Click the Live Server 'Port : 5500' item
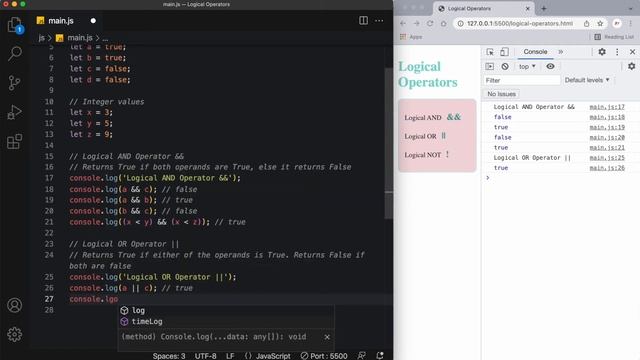Image resolution: width=640 pixels, height=360 pixels. [x=324, y=356]
